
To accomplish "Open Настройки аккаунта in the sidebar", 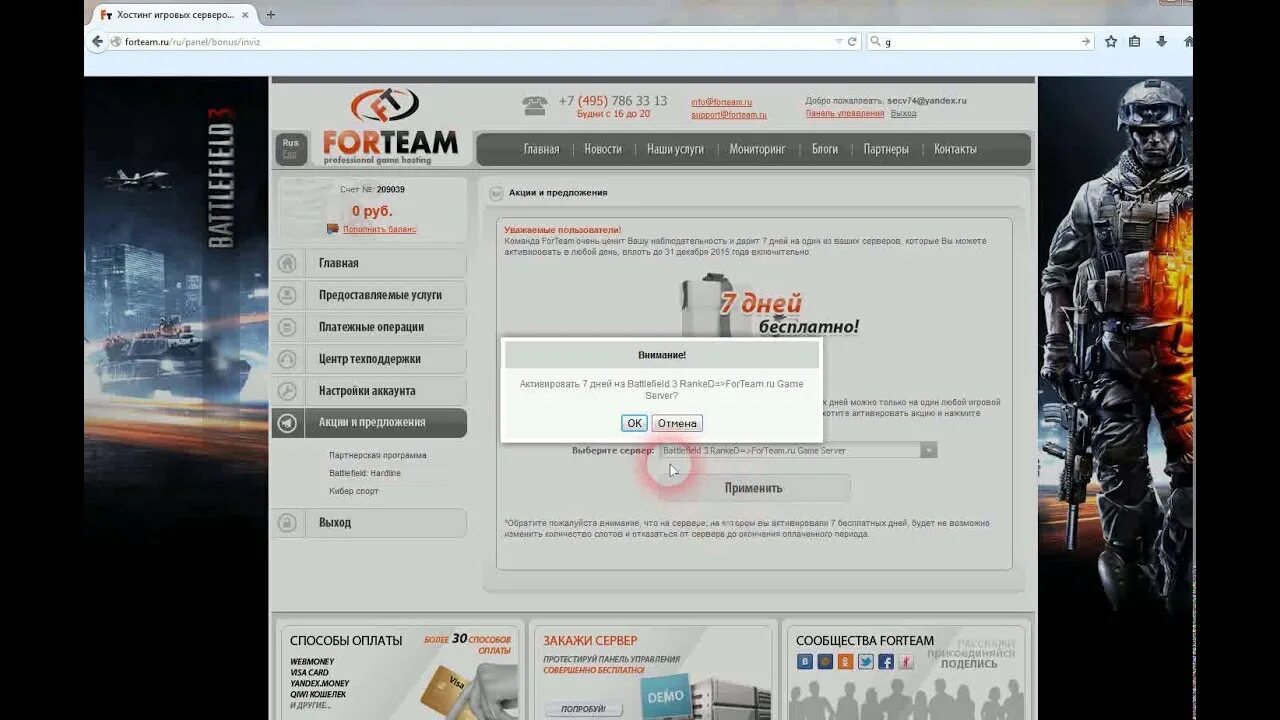I will pyautogui.click(x=369, y=391).
